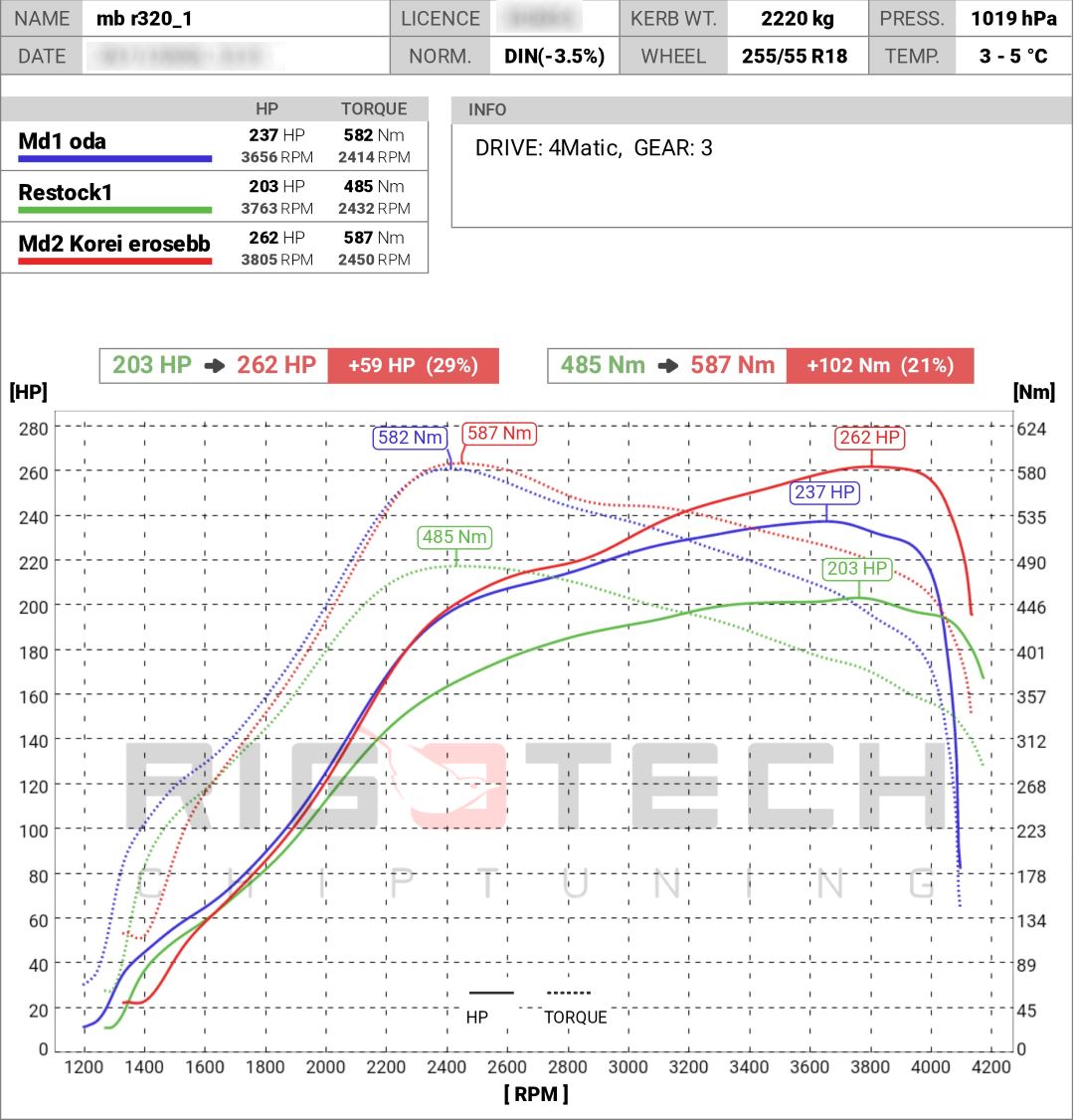
Task: Click the arrow between 485 Nm and 587 Nm
Action: pyautogui.click(x=667, y=366)
